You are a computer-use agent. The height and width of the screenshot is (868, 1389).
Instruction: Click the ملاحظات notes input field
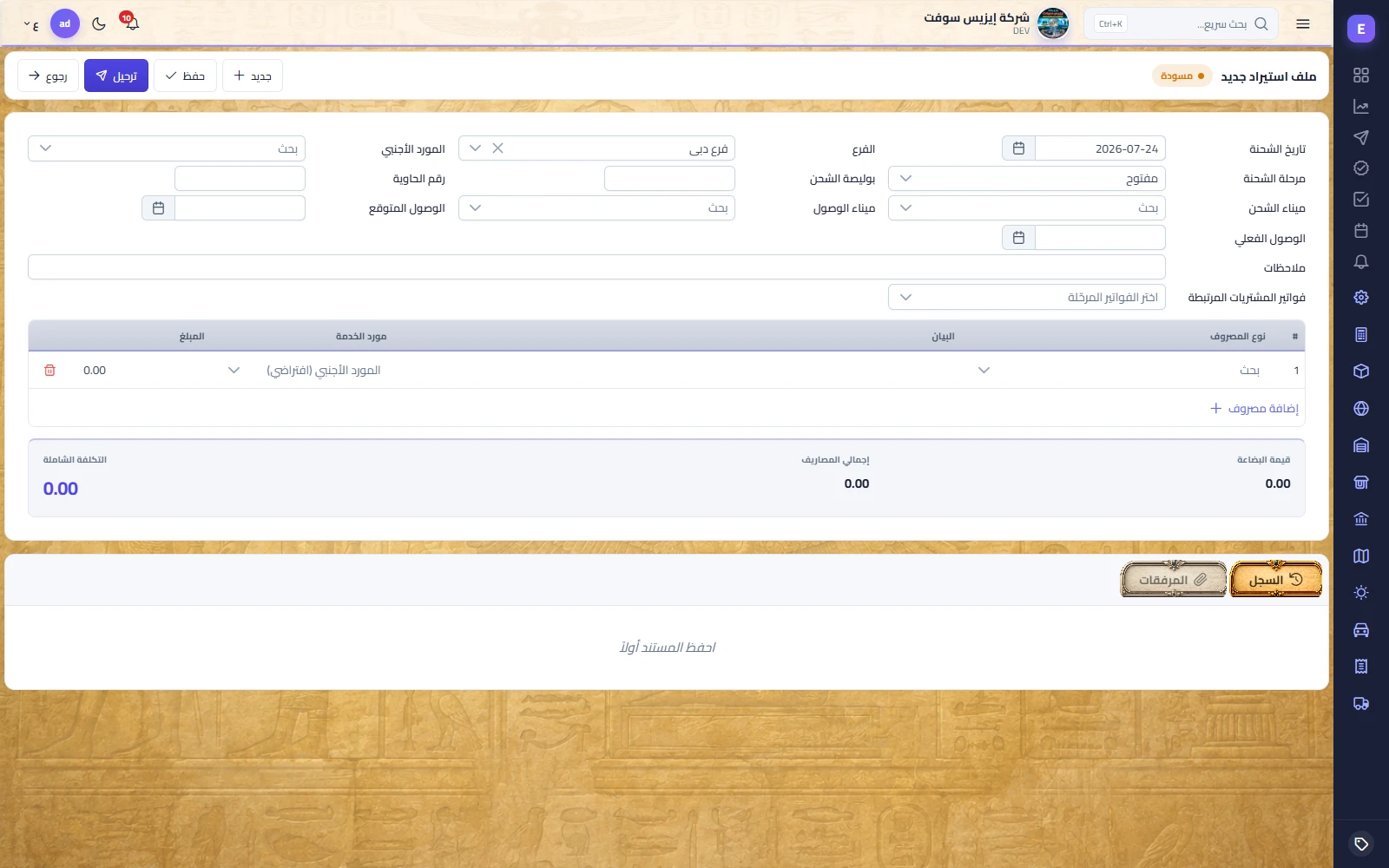(x=596, y=267)
